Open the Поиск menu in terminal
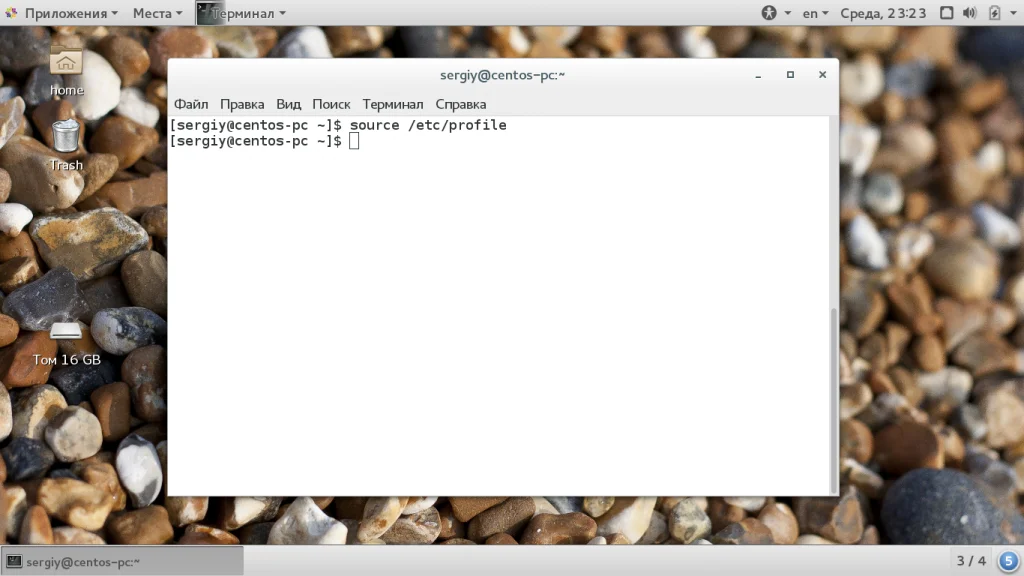This screenshot has height=576, width=1024. coord(331,104)
